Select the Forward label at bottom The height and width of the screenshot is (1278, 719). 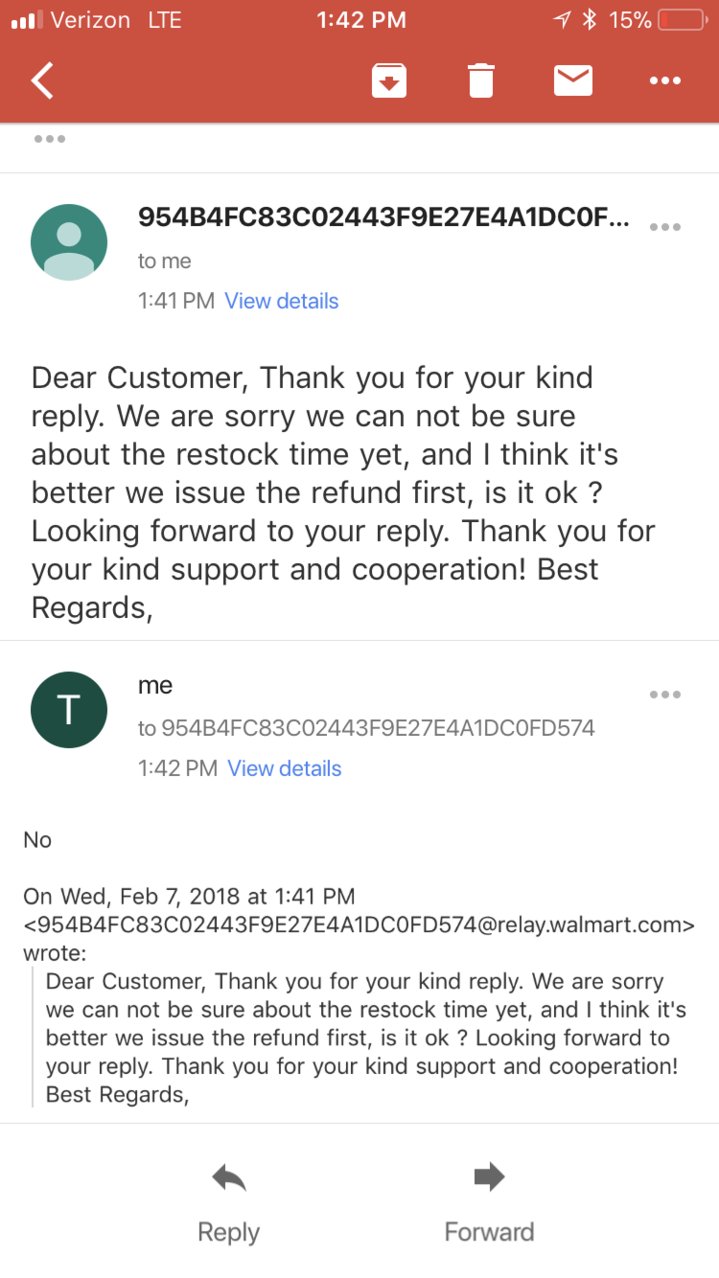[489, 1232]
